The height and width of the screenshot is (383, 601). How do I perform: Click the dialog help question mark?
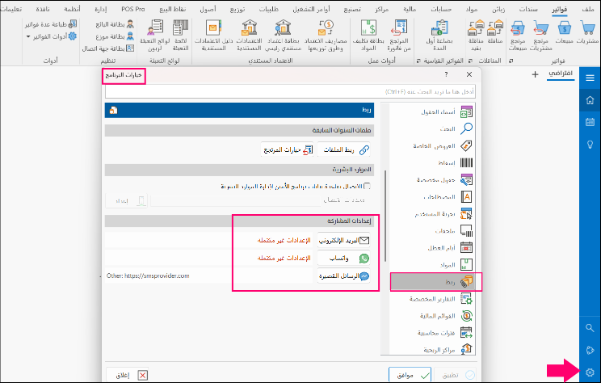(446, 75)
